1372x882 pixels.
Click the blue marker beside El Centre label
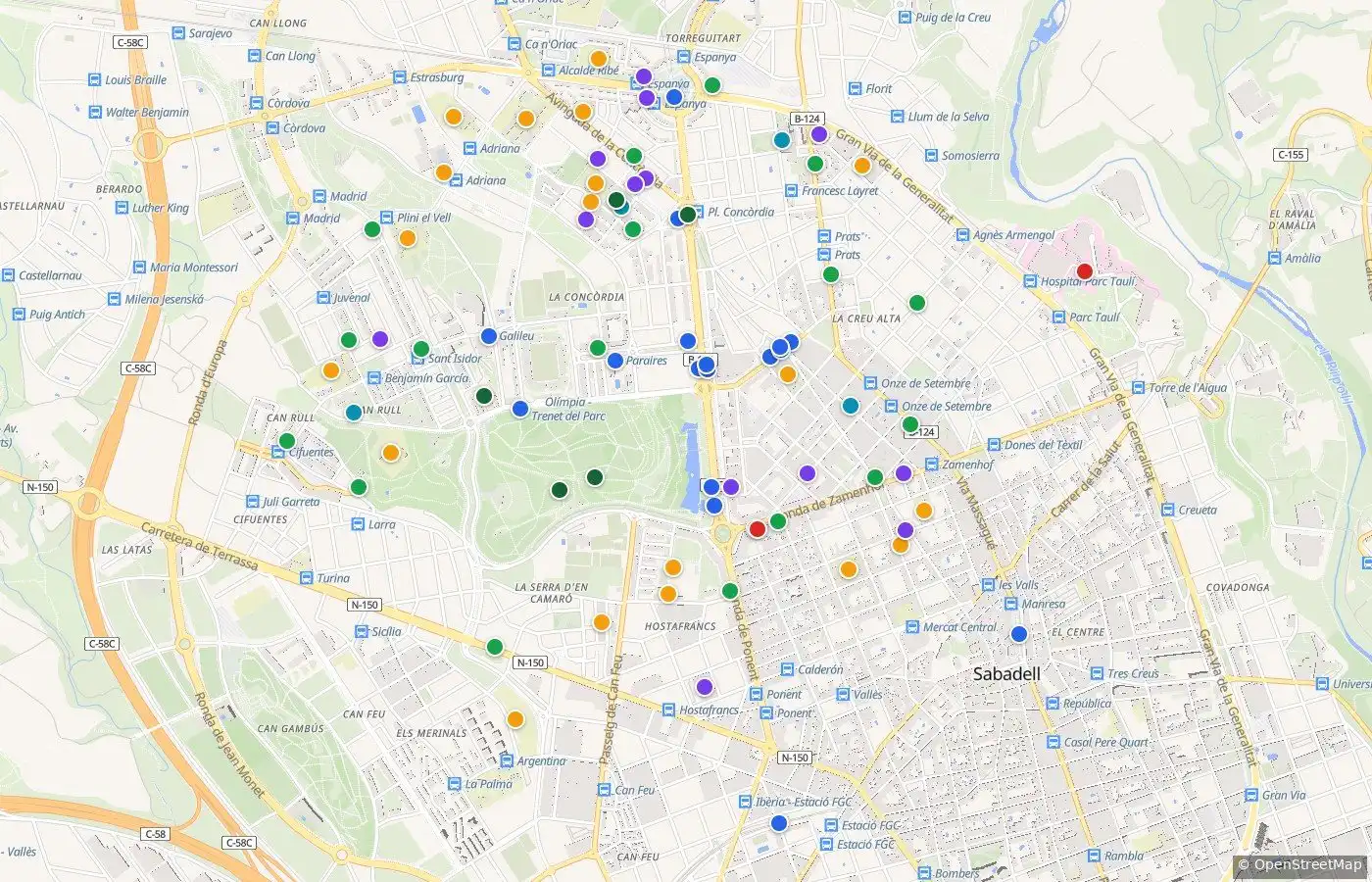click(1019, 634)
